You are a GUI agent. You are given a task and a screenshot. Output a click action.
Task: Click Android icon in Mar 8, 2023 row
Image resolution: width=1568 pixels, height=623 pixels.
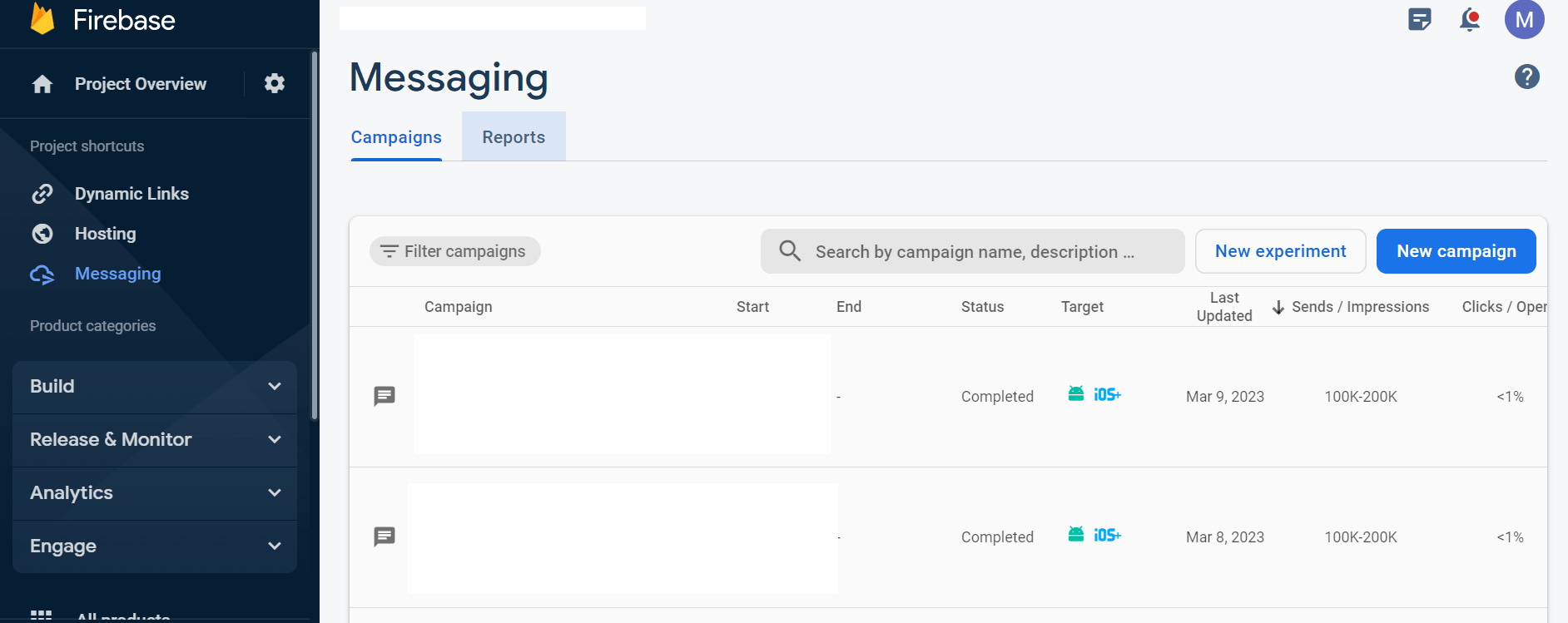click(1076, 534)
